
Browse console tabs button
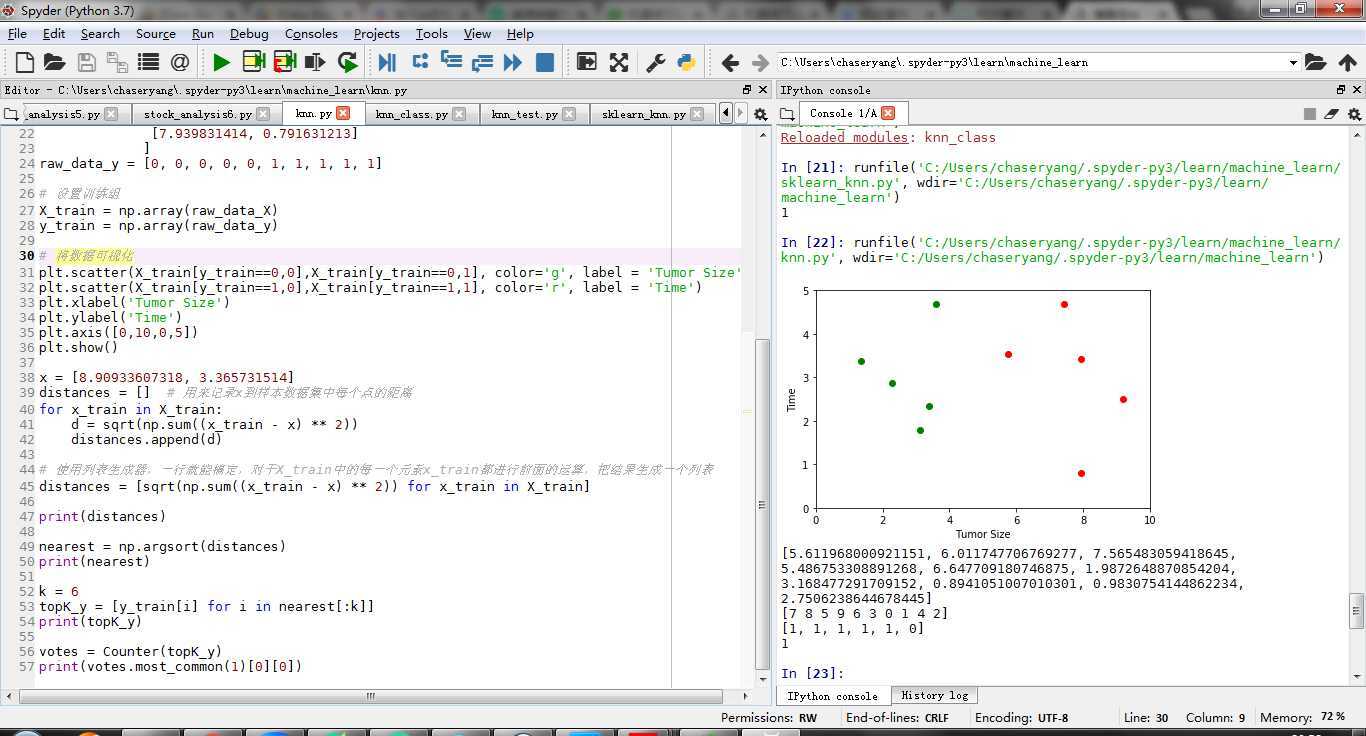coord(787,114)
